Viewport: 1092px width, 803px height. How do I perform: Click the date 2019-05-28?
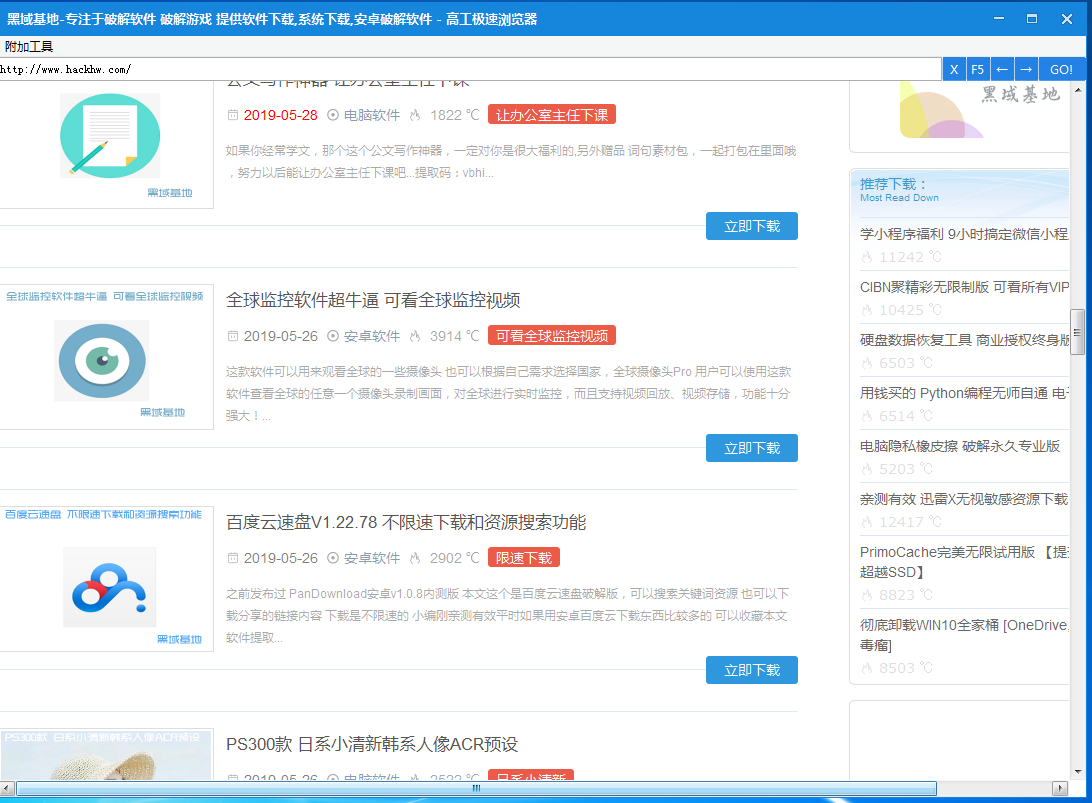coord(281,115)
